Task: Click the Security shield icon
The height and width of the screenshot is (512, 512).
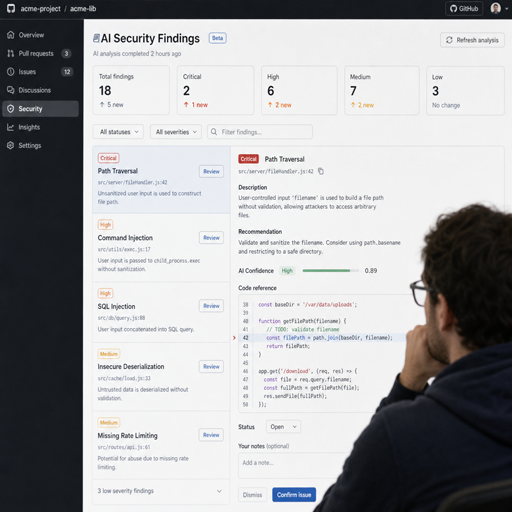Action: click(x=11, y=109)
